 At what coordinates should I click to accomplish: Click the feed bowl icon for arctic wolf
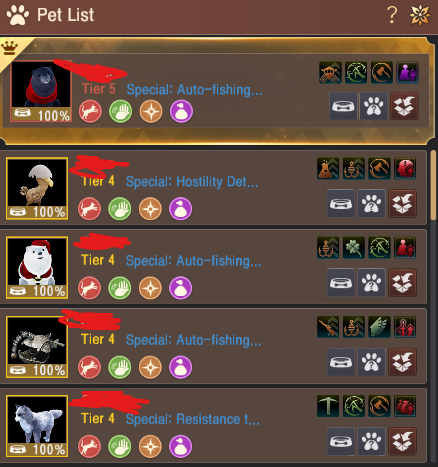point(341,441)
